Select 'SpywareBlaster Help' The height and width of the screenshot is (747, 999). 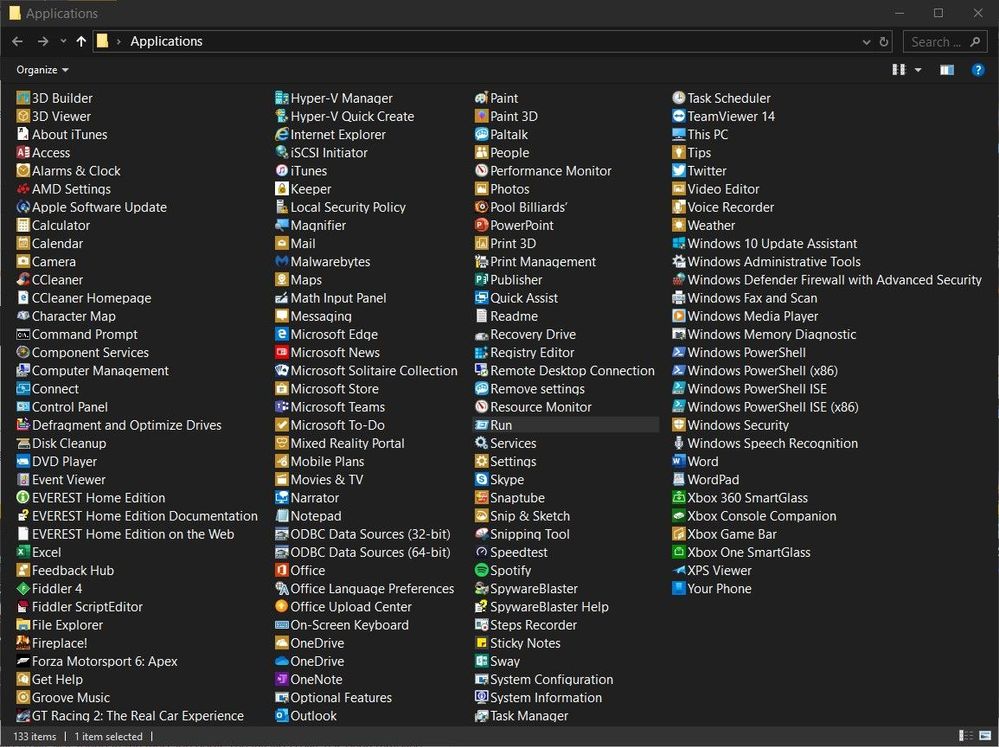click(542, 607)
